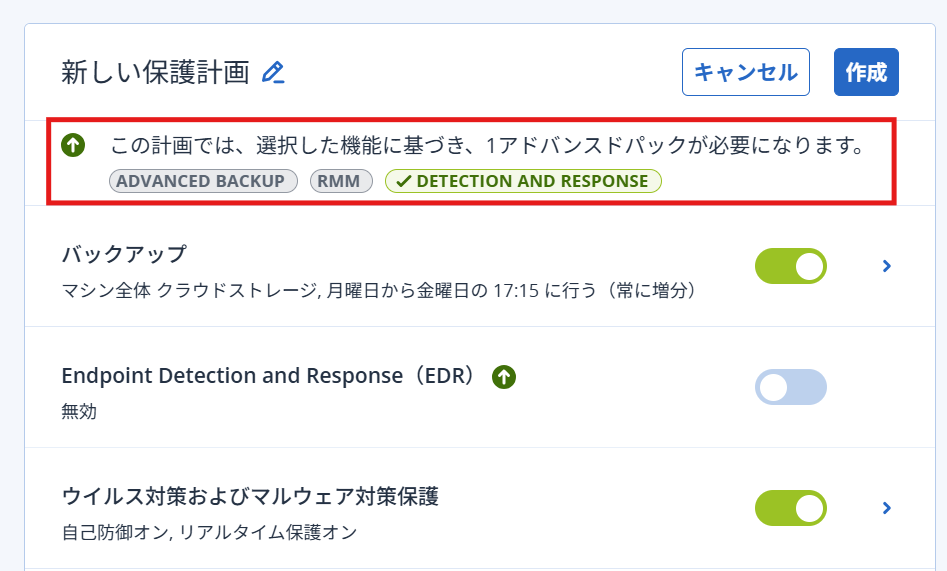Click the advanced pack requirement message
The image size is (947, 571).
[486, 147]
